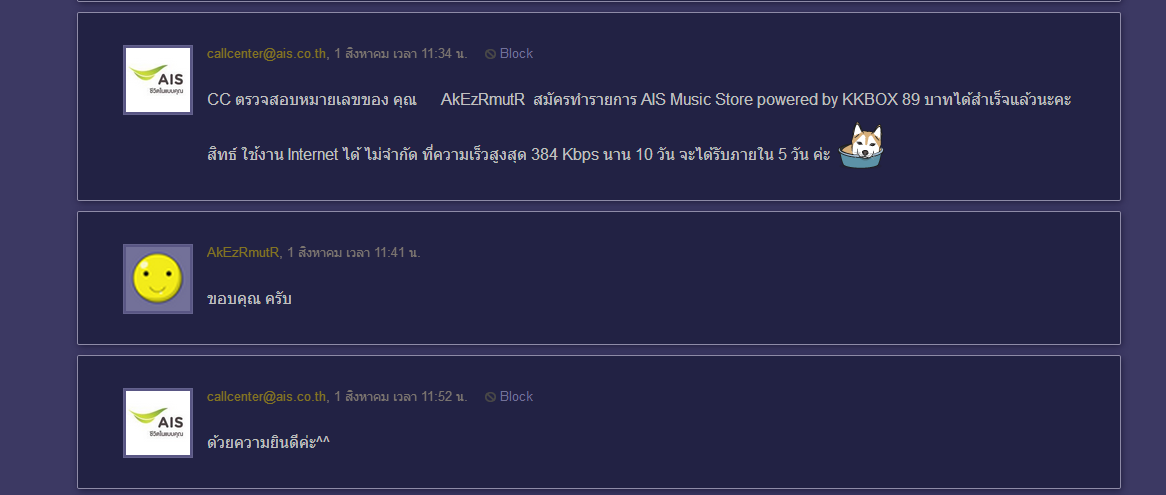Screen dimensions: 1166x495
Task: Click the 11:41 timestamp on AkEzRmutR's reply
Action: [x=354, y=253]
